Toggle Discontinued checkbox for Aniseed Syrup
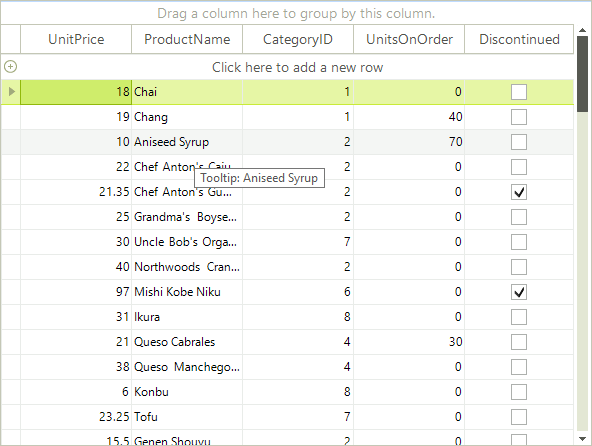 519,142
